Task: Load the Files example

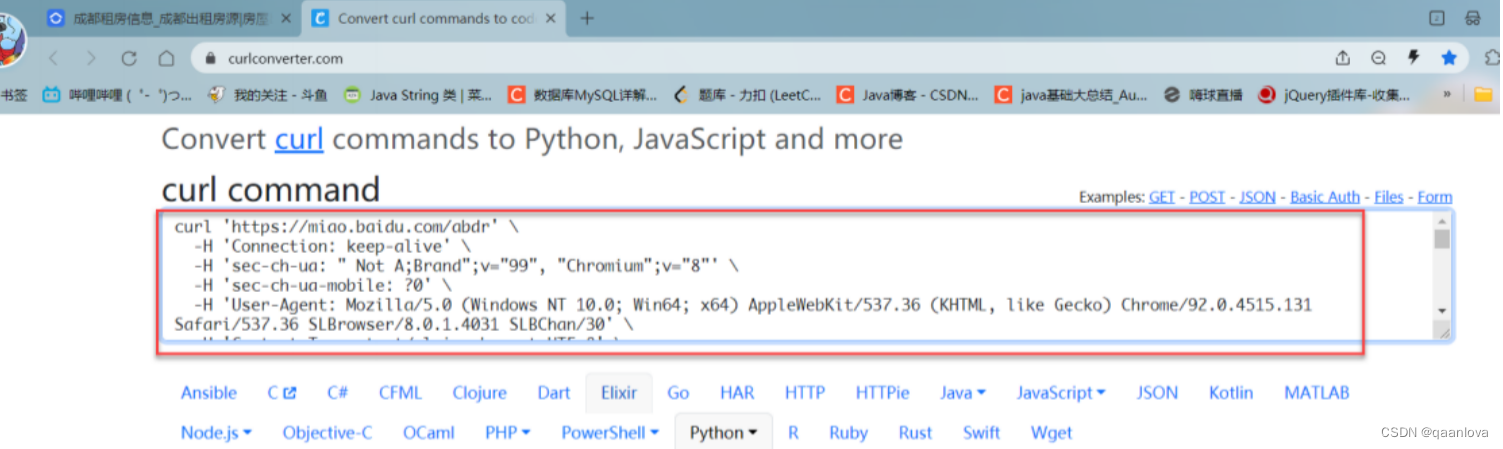Action: tap(1388, 197)
